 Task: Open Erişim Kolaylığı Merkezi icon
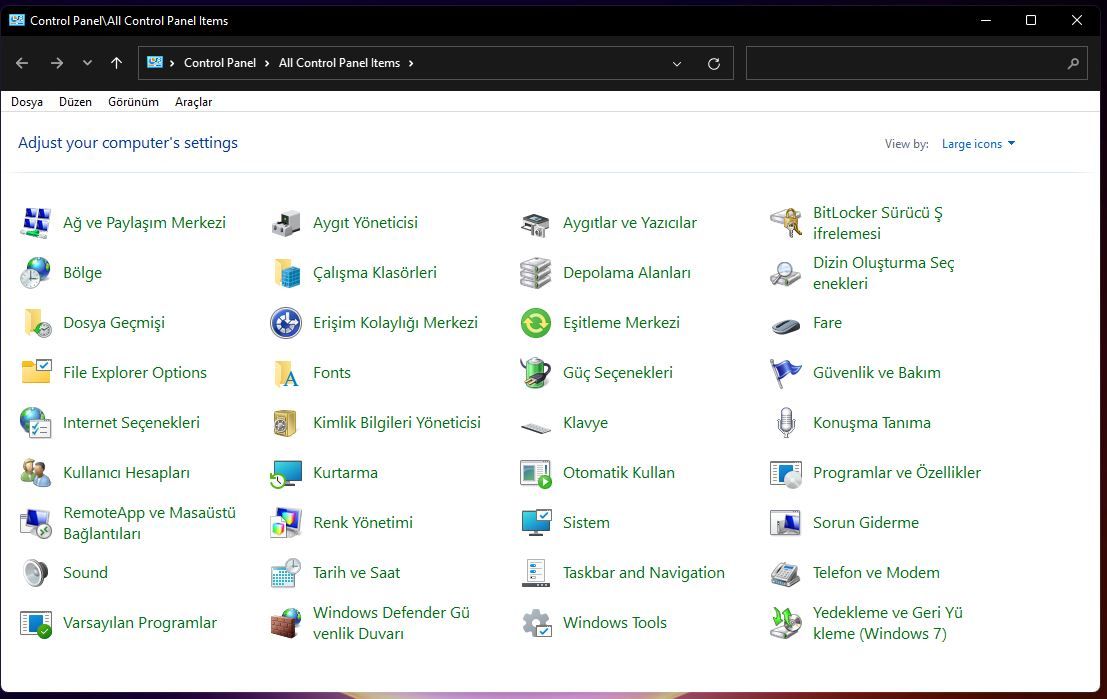tap(286, 323)
